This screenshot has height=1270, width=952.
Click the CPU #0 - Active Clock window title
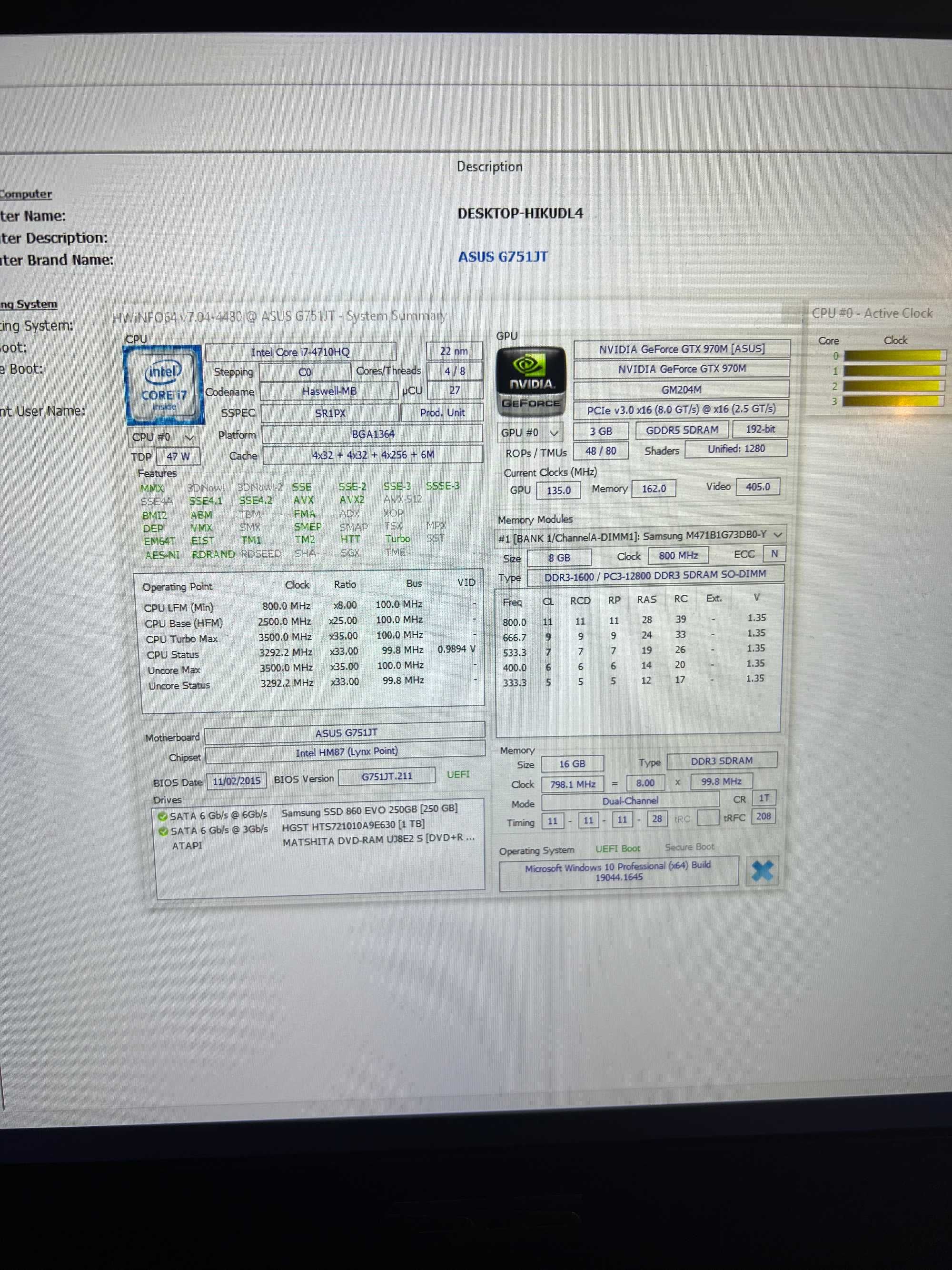tap(872, 313)
